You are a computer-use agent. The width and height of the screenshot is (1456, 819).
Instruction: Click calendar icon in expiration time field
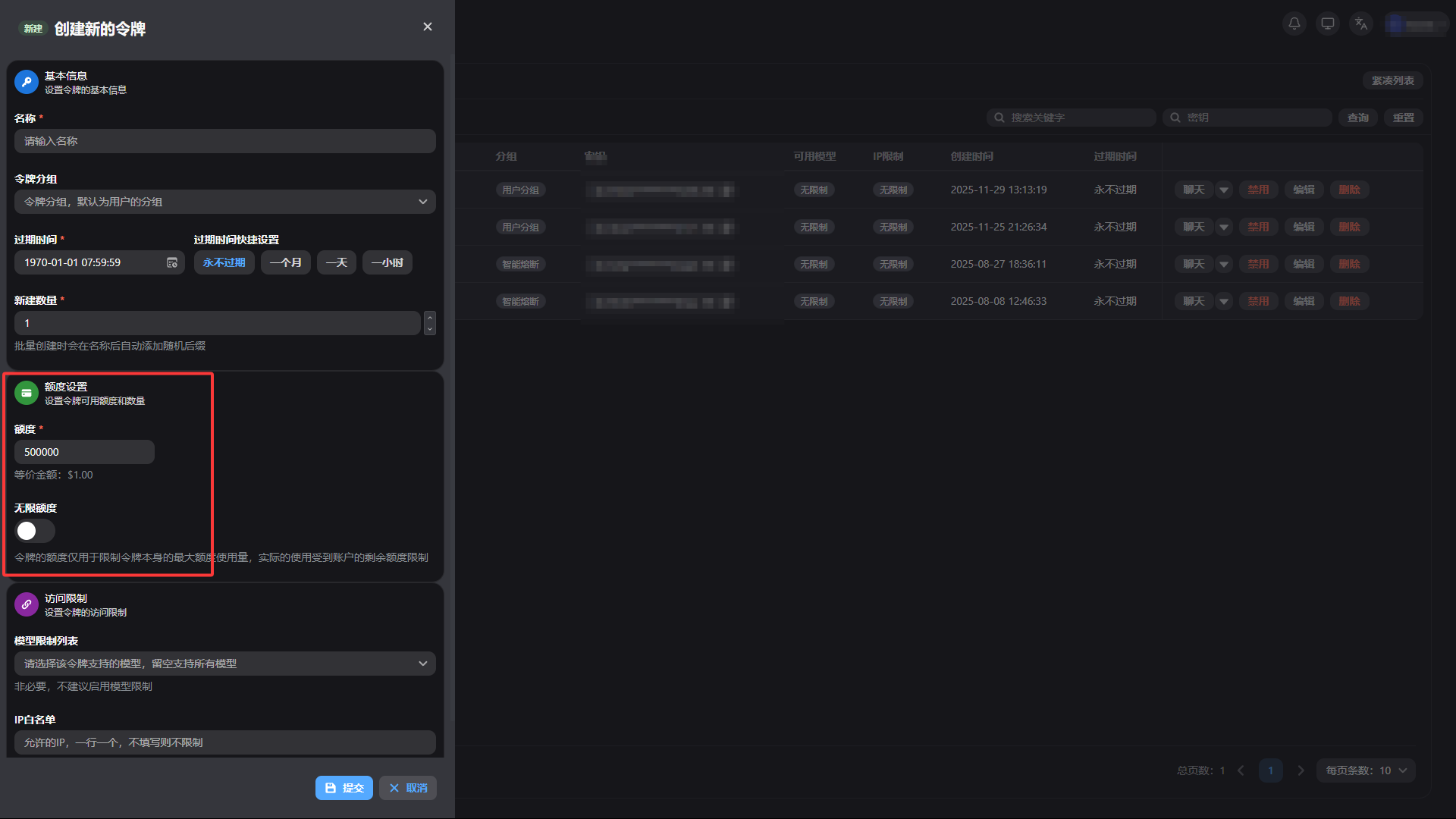coord(172,262)
